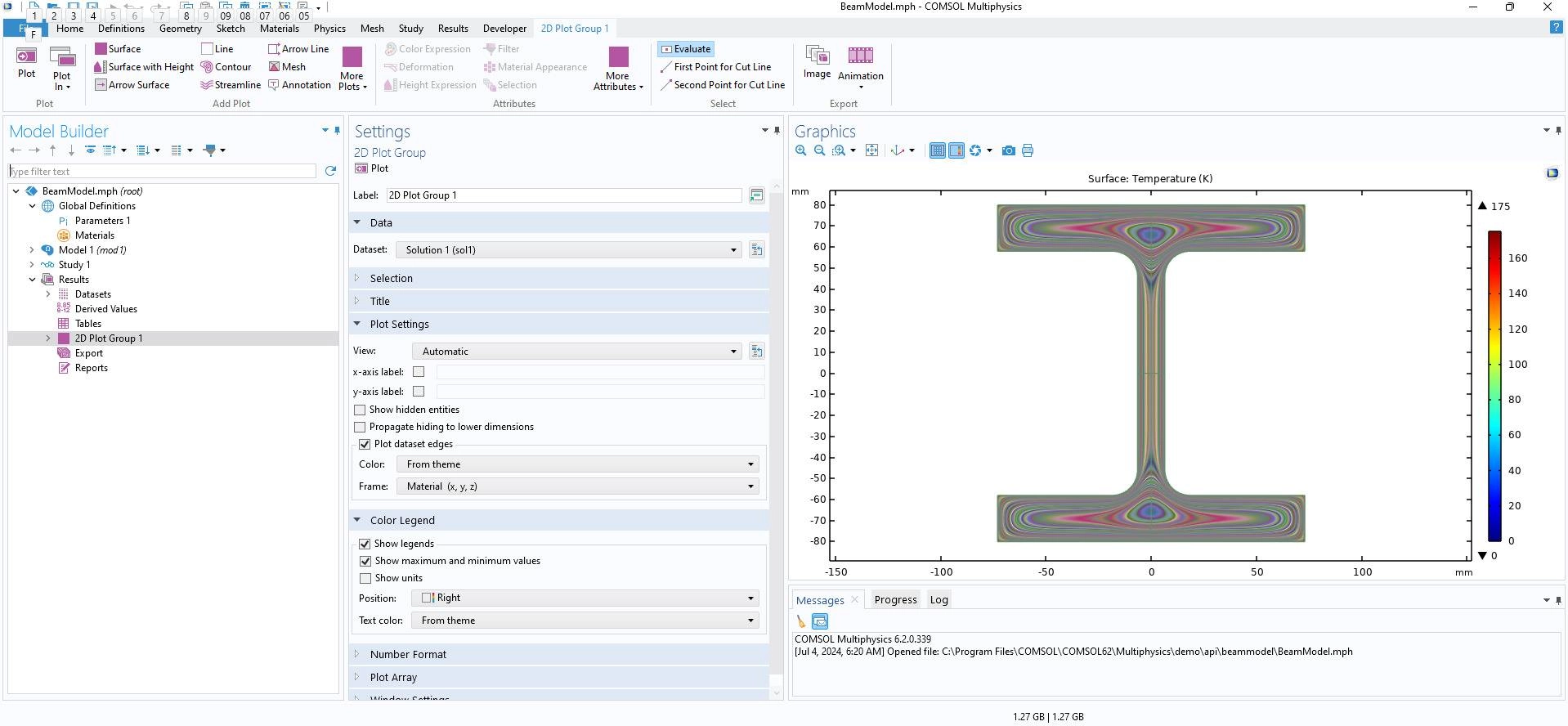Uncheck Show maximum and minimum values

pos(365,561)
